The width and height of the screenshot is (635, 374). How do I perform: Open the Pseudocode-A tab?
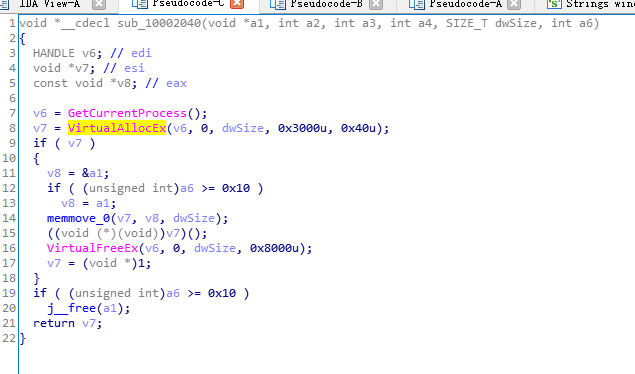(465, 4)
